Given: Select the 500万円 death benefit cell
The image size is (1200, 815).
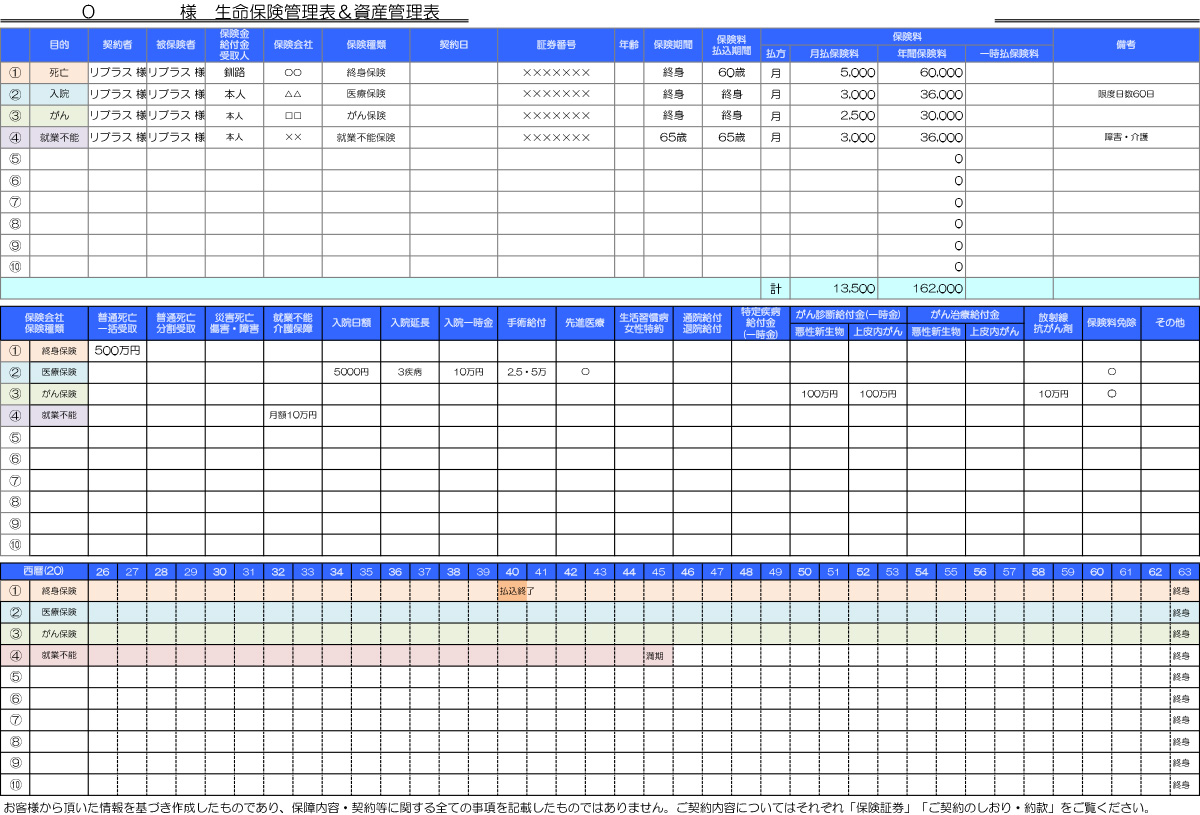Looking at the screenshot, I should pos(117,351).
